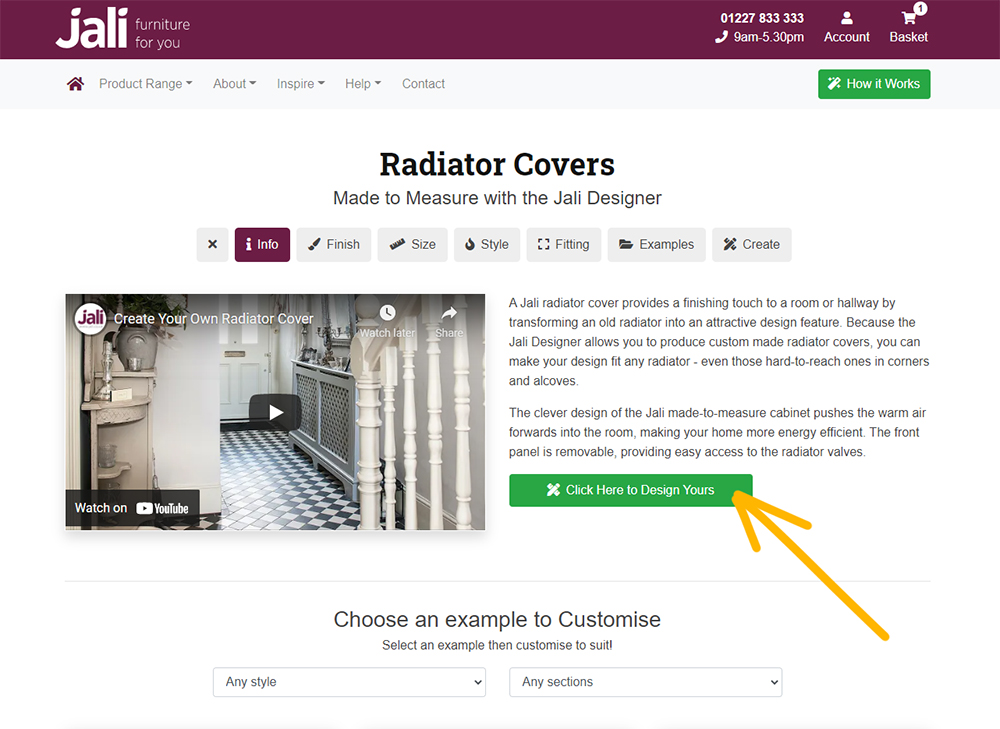Open video title Create Your Own Radiator Cover

(214, 318)
